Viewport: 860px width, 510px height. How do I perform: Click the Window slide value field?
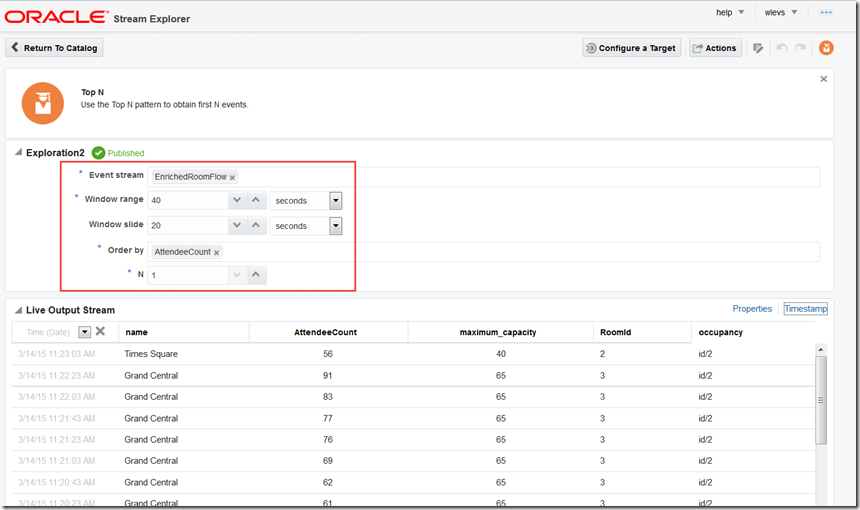(188, 225)
